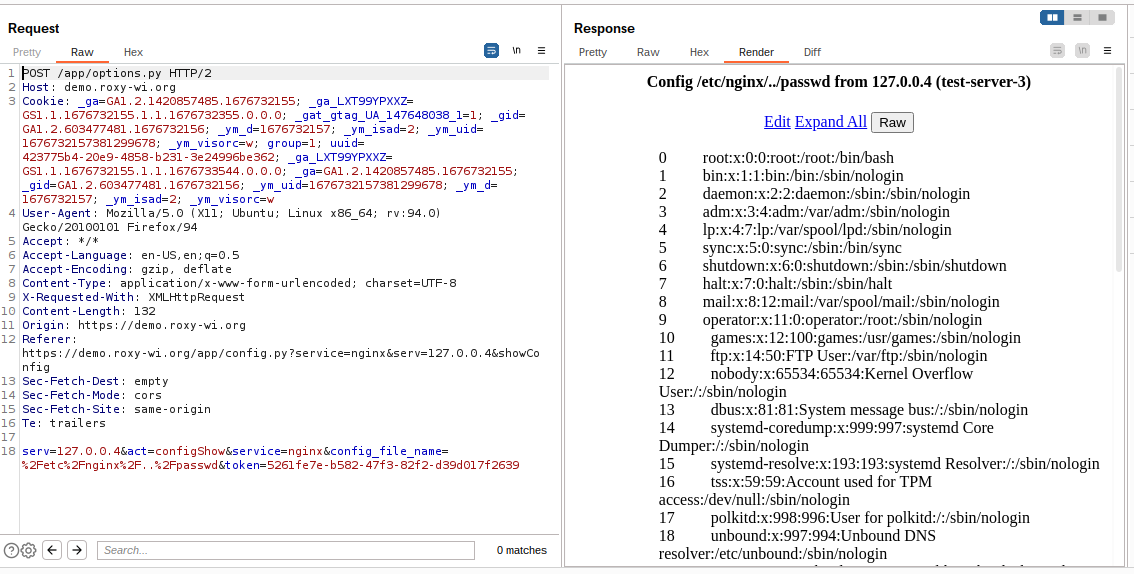Click the Sec-Fetch-Mode: cors line
This screenshot has width=1134, height=574.
[92, 395]
